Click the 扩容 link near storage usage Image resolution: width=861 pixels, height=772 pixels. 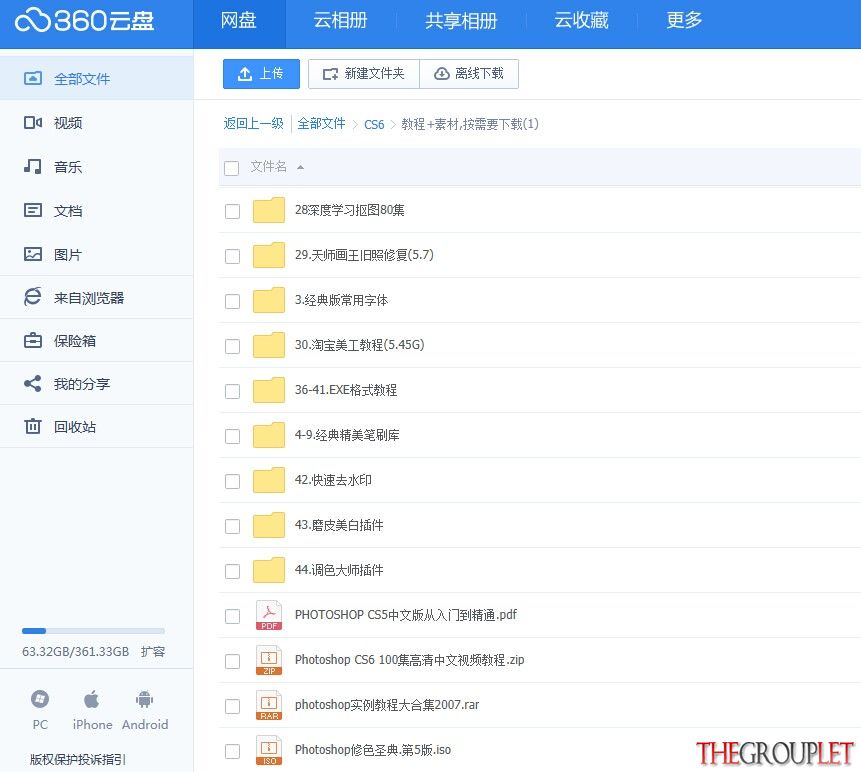point(153,652)
